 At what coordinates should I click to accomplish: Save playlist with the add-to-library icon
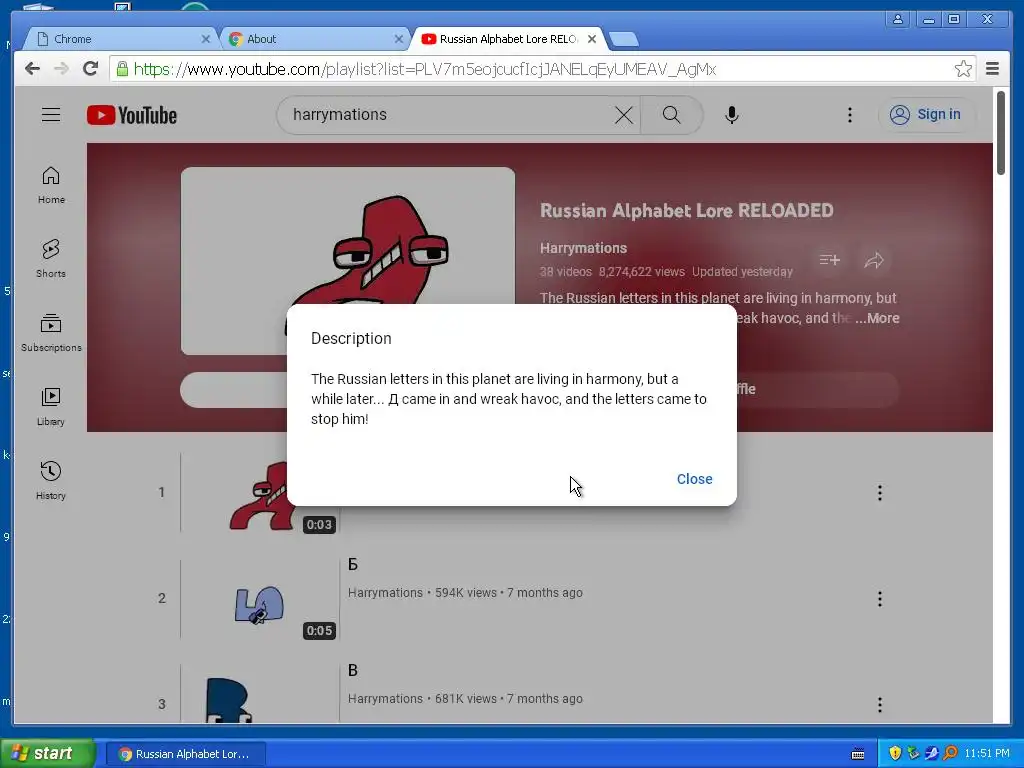(x=829, y=260)
